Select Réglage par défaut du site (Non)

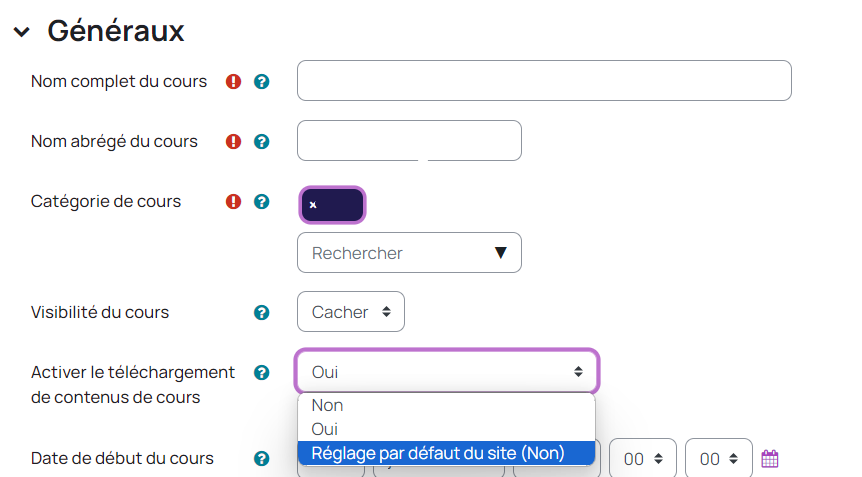point(438,453)
